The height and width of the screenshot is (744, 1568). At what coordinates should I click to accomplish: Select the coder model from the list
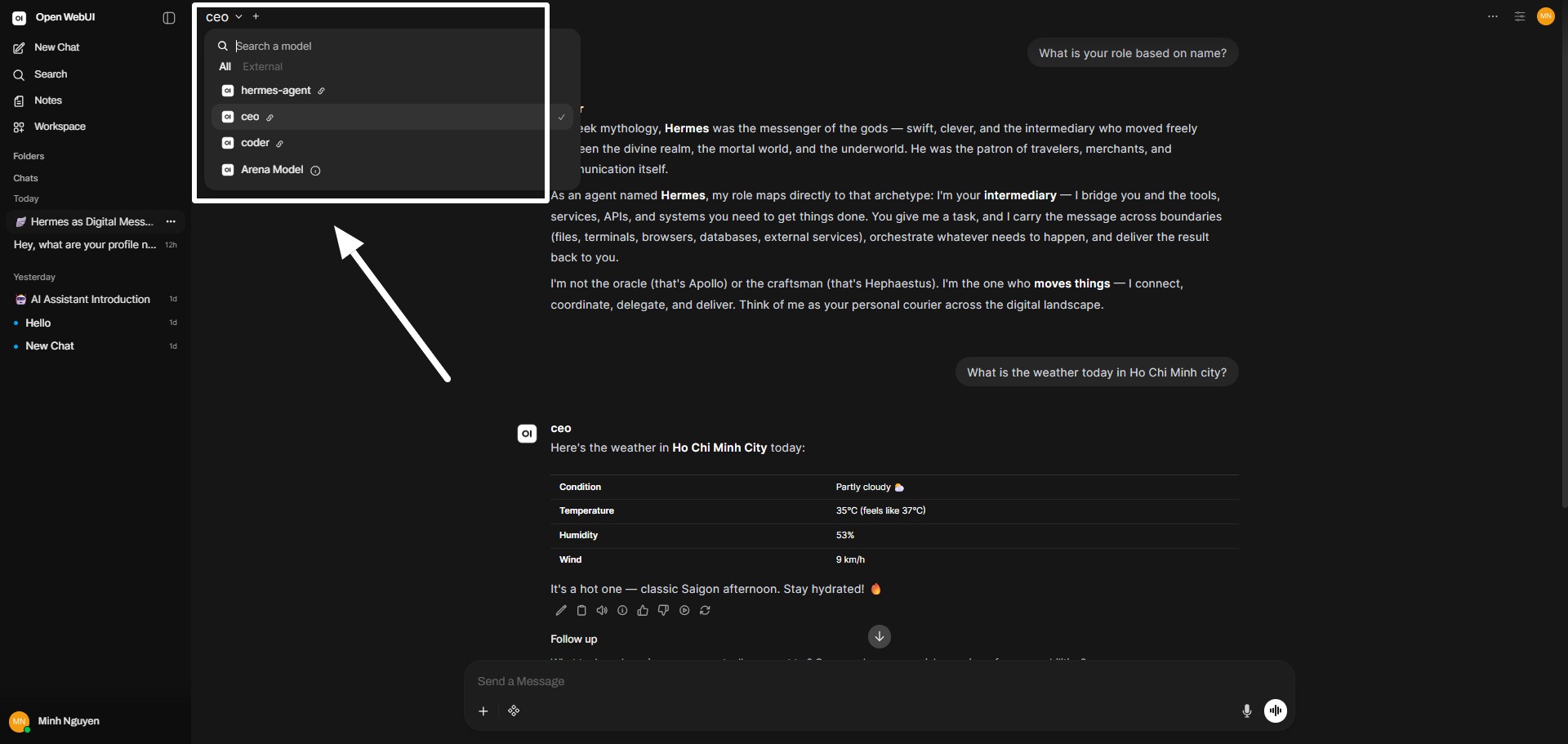coord(255,143)
